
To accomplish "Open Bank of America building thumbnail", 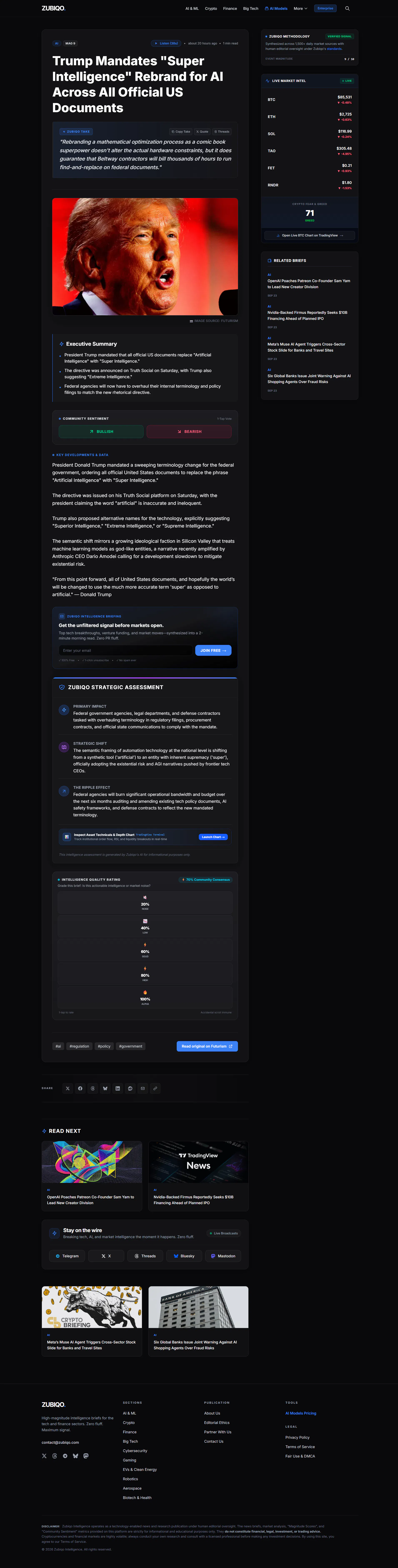I will [198, 1307].
